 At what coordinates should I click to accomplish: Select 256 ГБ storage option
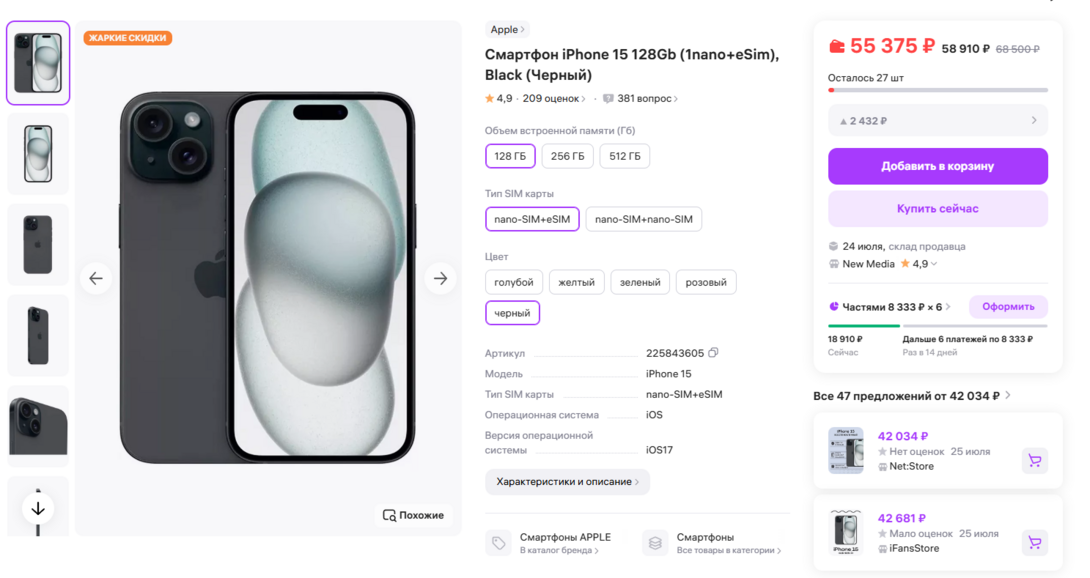(x=567, y=156)
